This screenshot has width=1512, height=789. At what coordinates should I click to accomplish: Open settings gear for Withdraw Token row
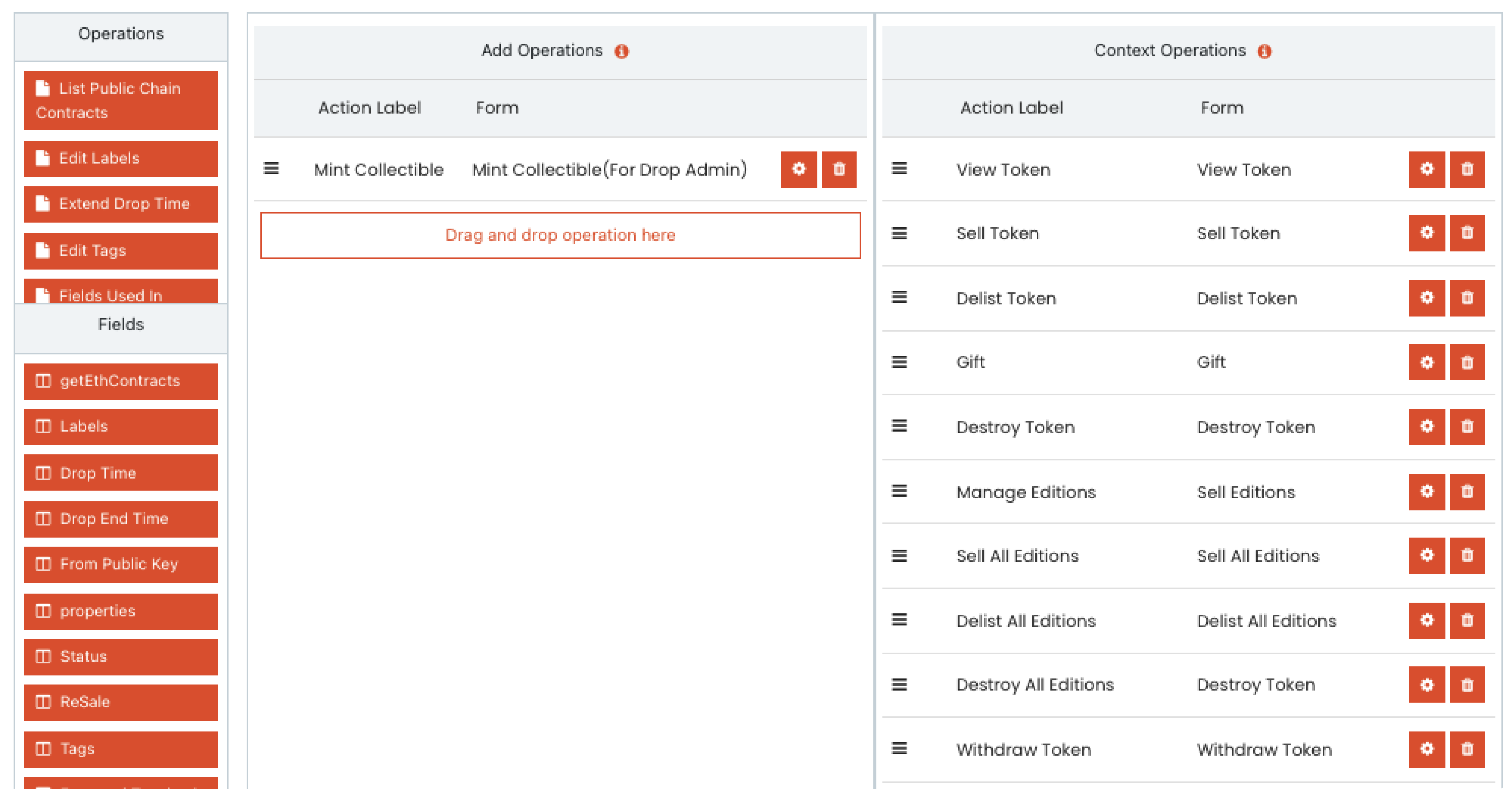pyautogui.click(x=1426, y=749)
